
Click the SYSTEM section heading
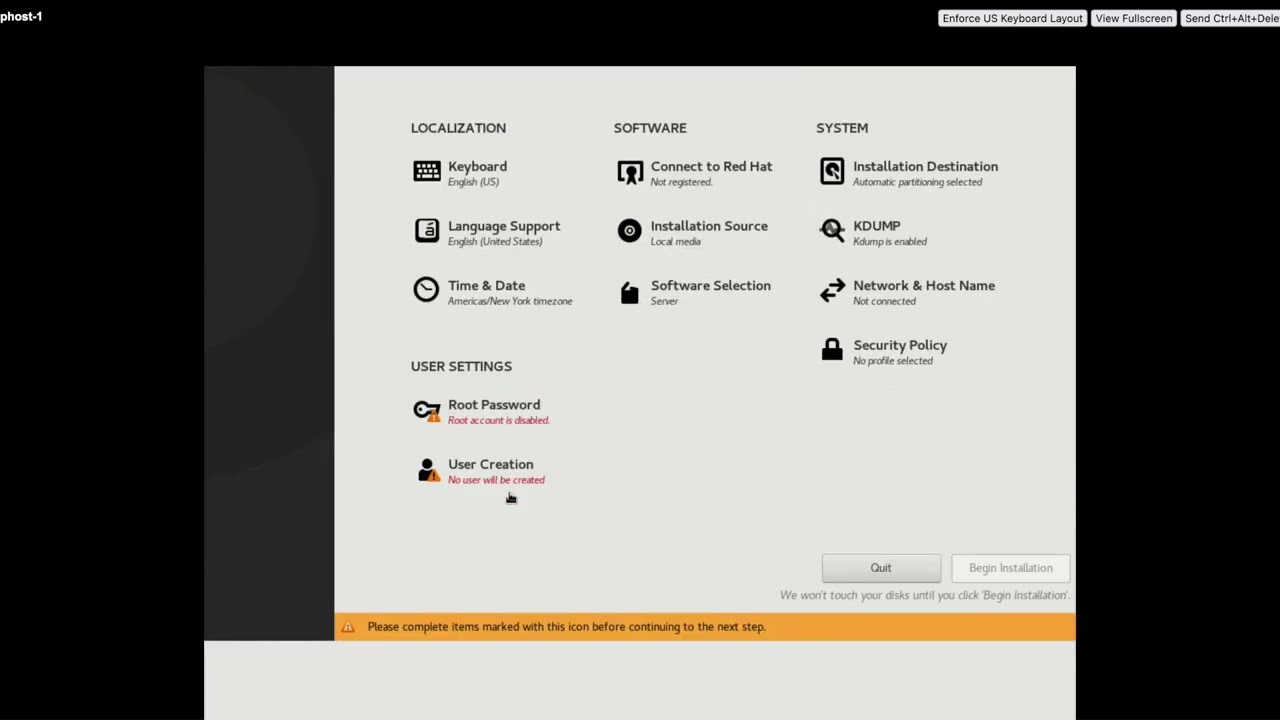coord(842,128)
